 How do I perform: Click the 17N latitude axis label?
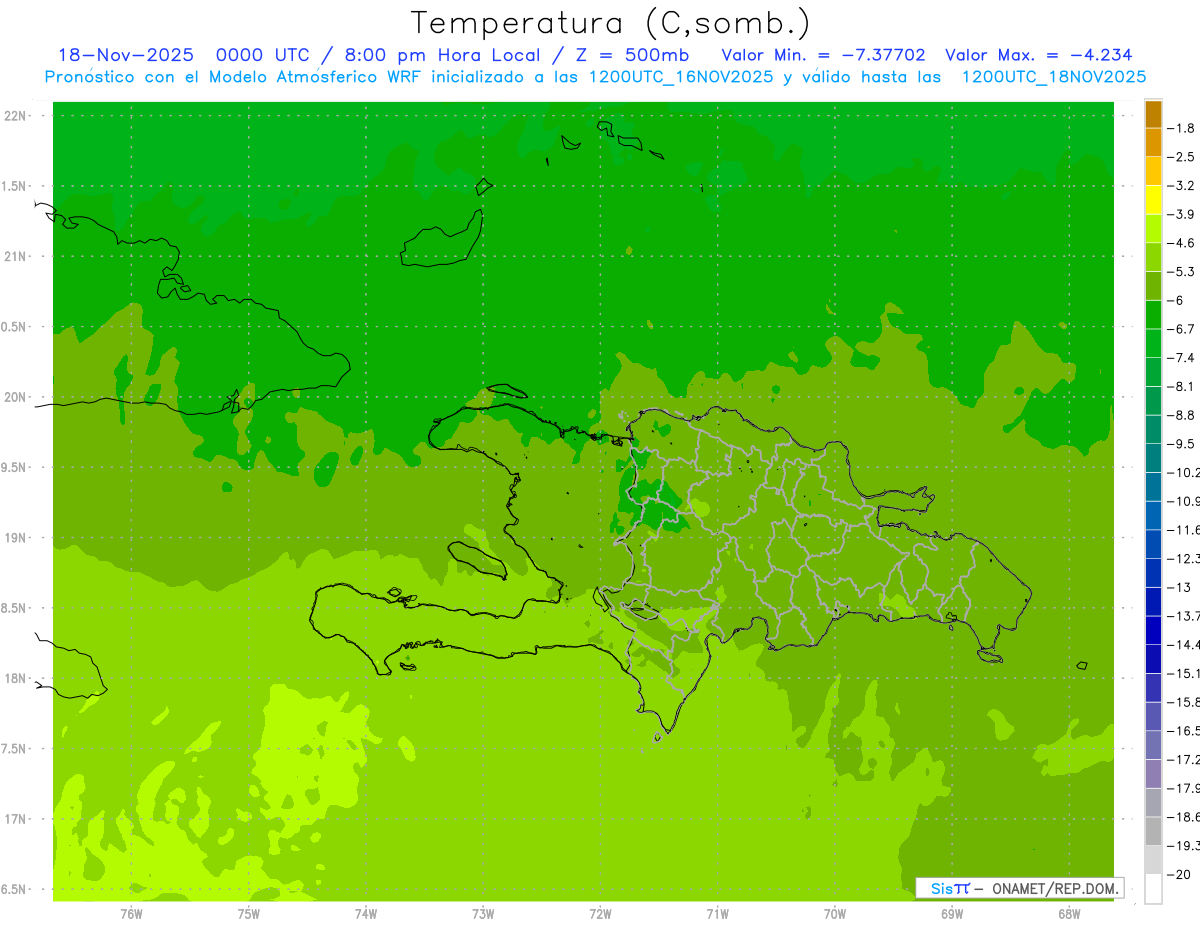click(x=15, y=820)
